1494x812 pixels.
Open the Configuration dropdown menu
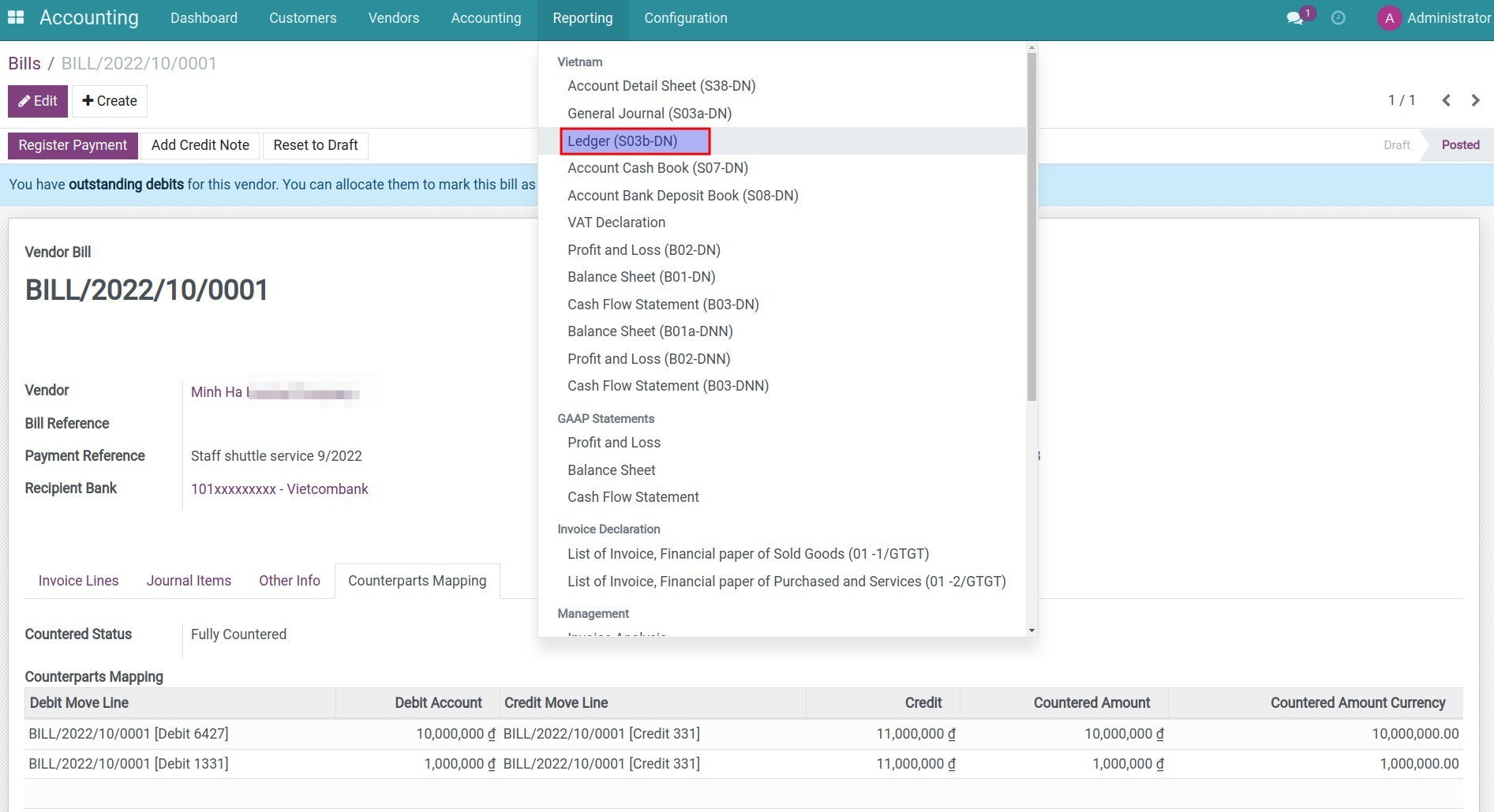685,18
